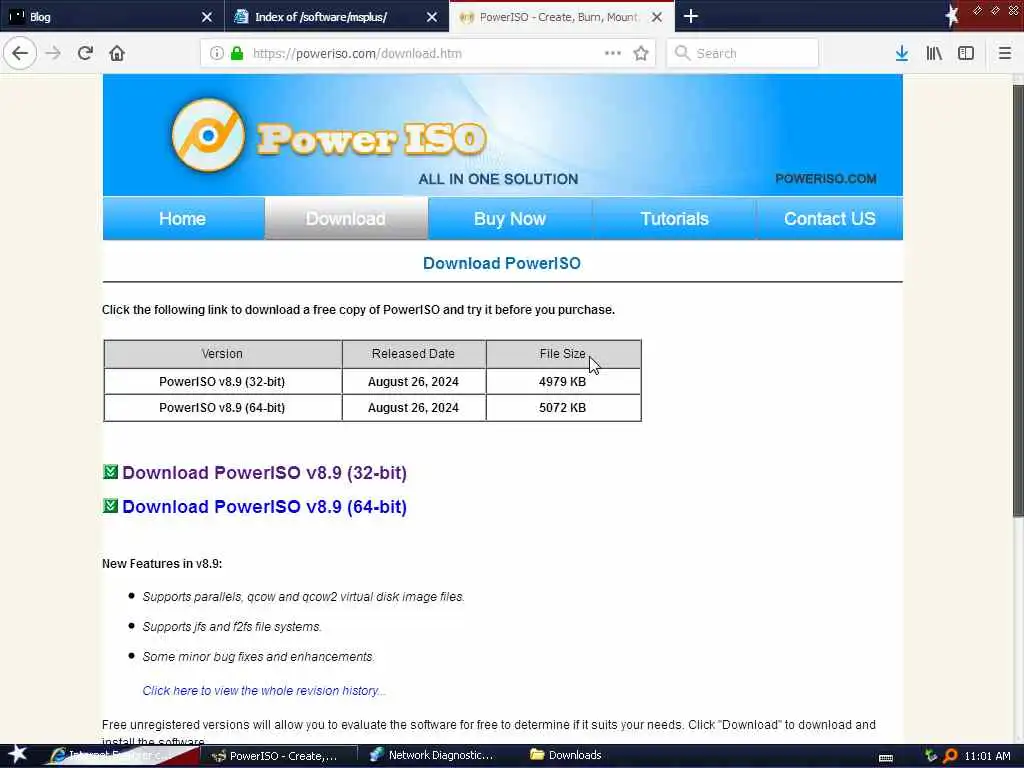Activate PowerISO - Create taskbar button
The width and height of the screenshot is (1024, 768).
point(278,756)
